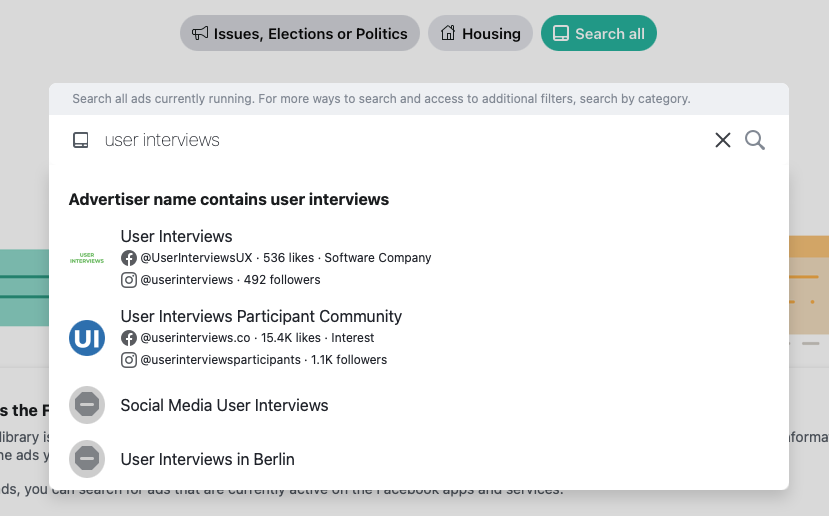Click the house icon on the Housing category
829x516 pixels.
(x=448, y=34)
